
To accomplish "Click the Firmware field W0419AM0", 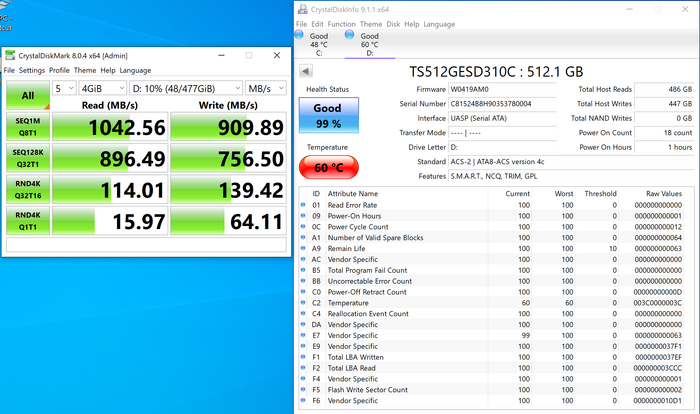I will click(502, 89).
